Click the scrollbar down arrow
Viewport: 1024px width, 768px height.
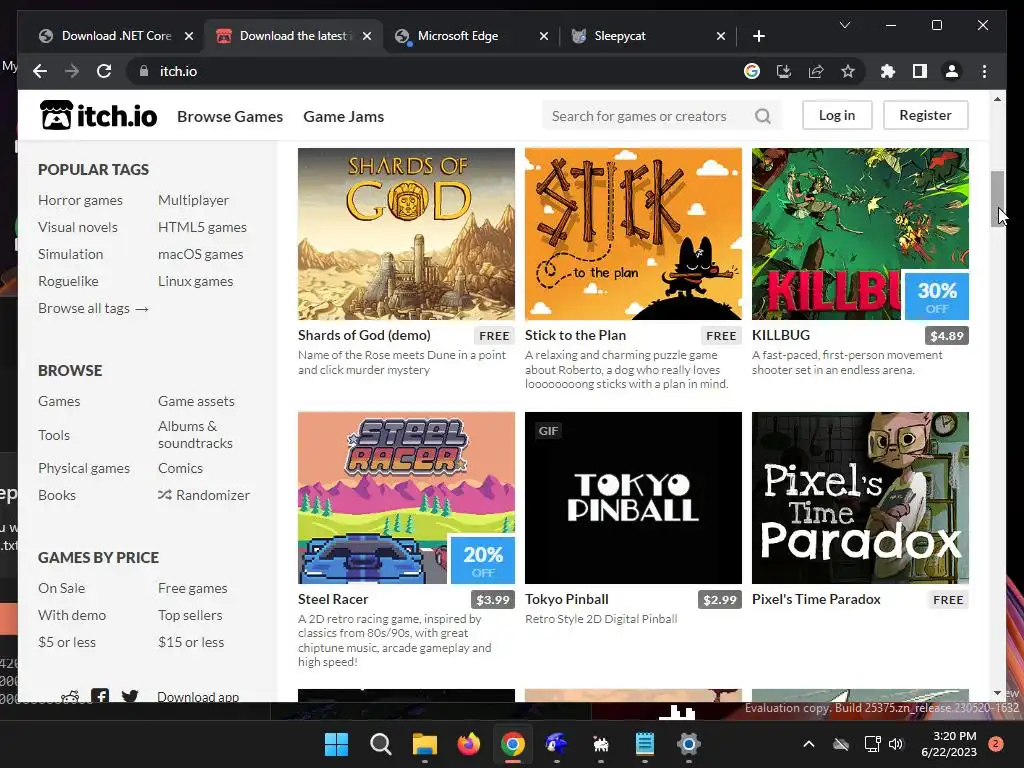pyautogui.click(x=997, y=693)
